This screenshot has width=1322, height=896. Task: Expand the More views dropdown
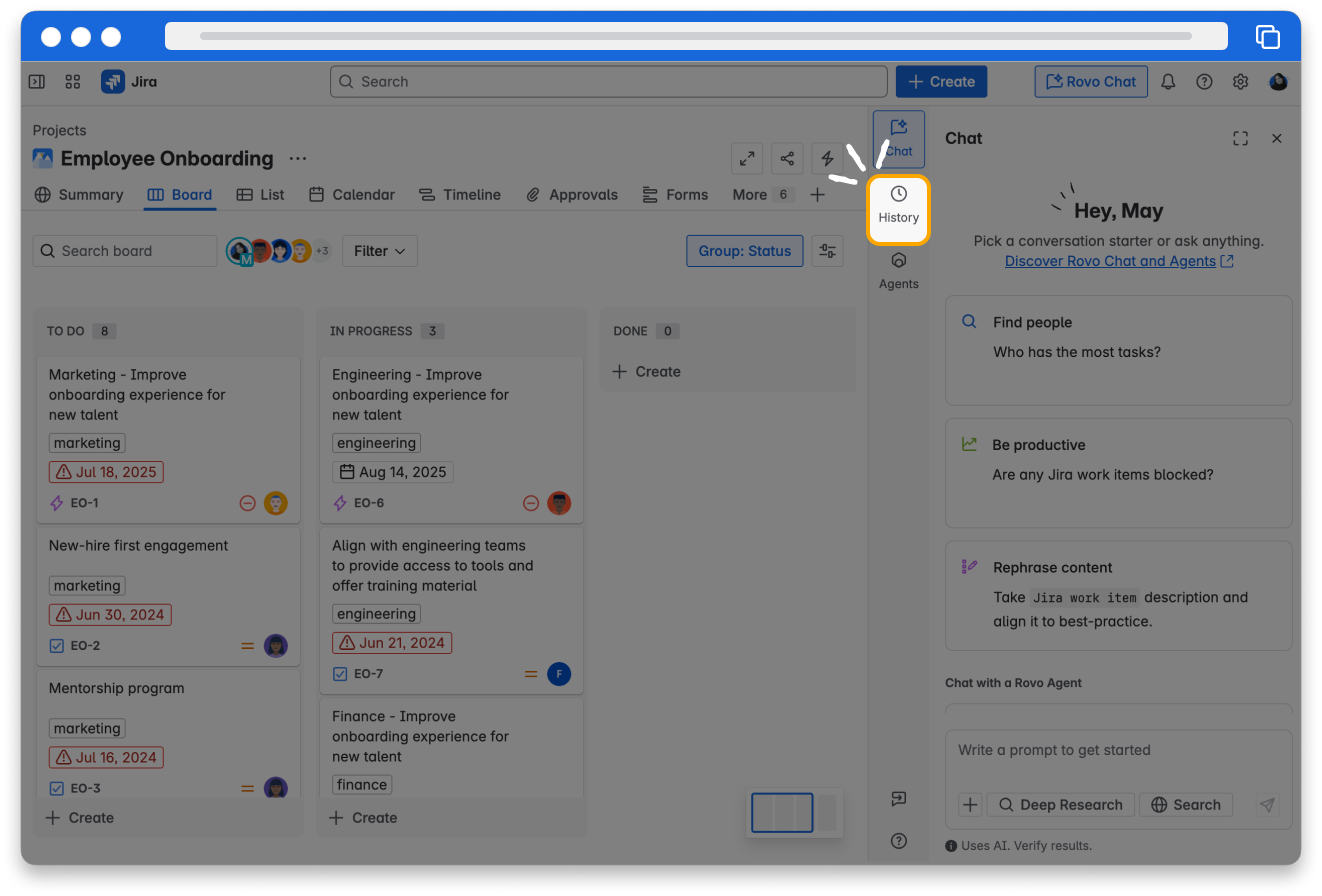(762, 195)
